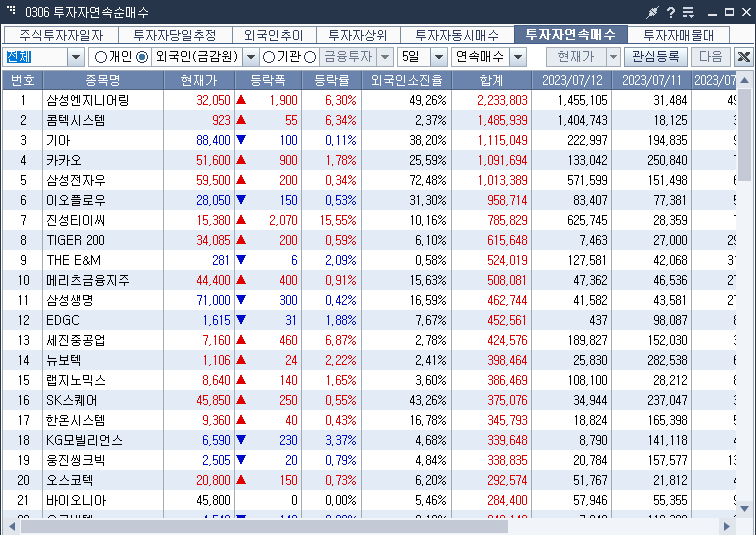Open the 현재가 dropdown arrow
This screenshot has height=535, width=756.
[x=613, y=57]
